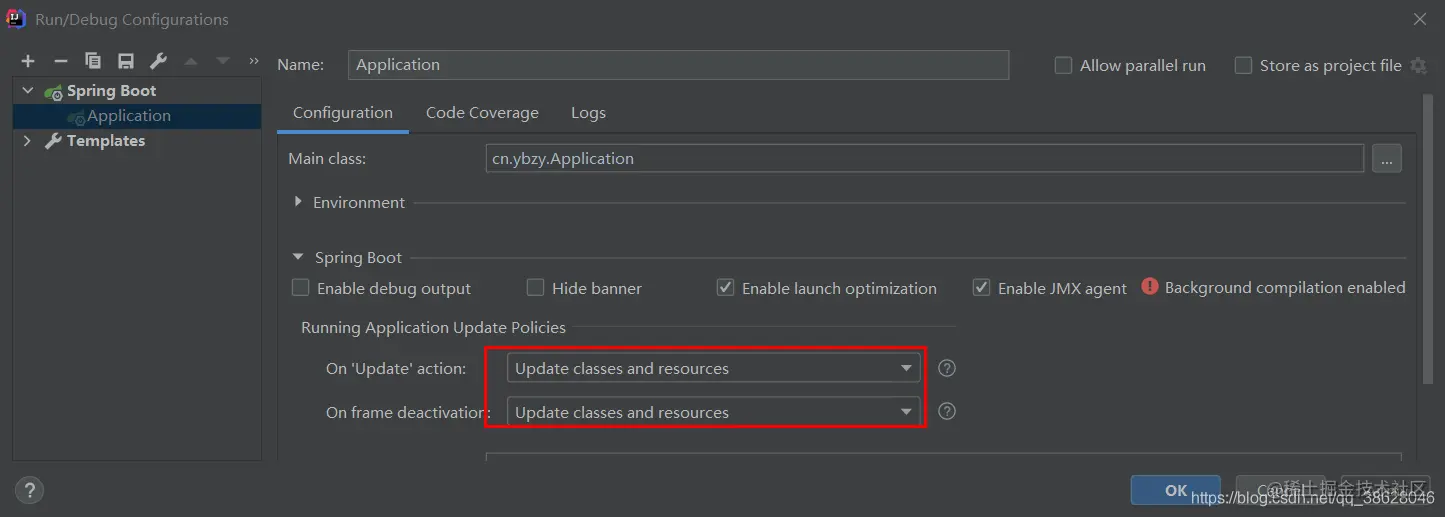Switch to the Configuration tab
This screenshot has width=1445, height=517.
tap(343, 113)
